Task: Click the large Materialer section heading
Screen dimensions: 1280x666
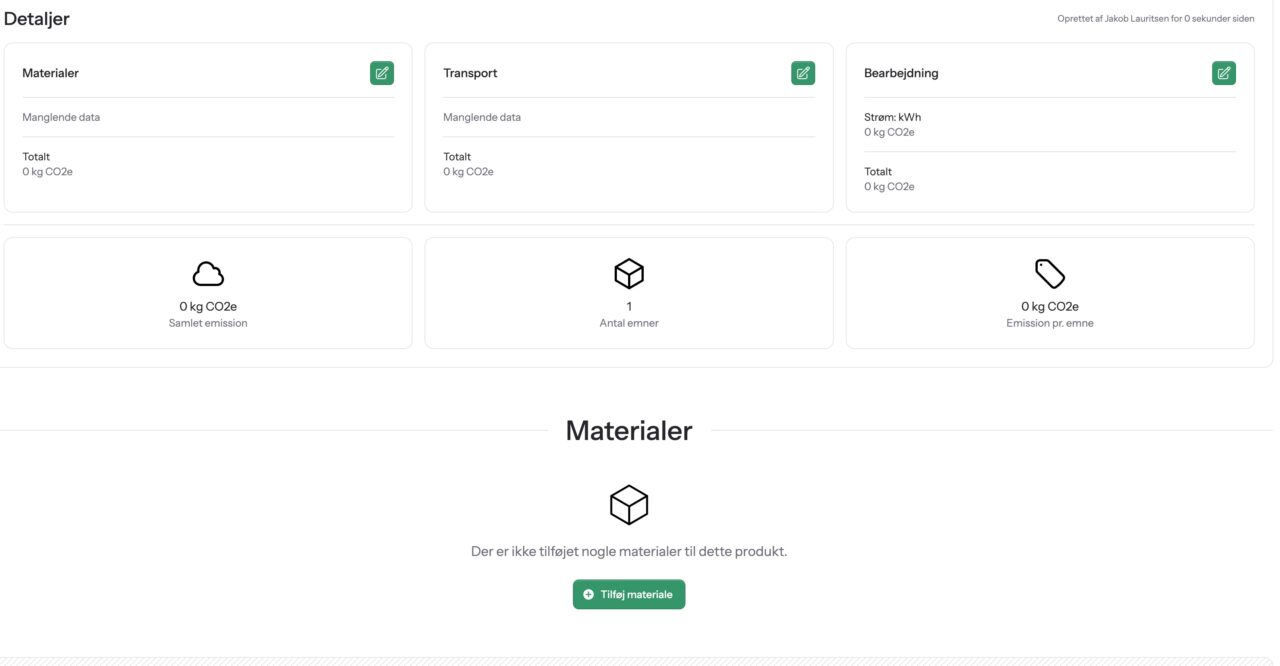Action: click(628, 430)
